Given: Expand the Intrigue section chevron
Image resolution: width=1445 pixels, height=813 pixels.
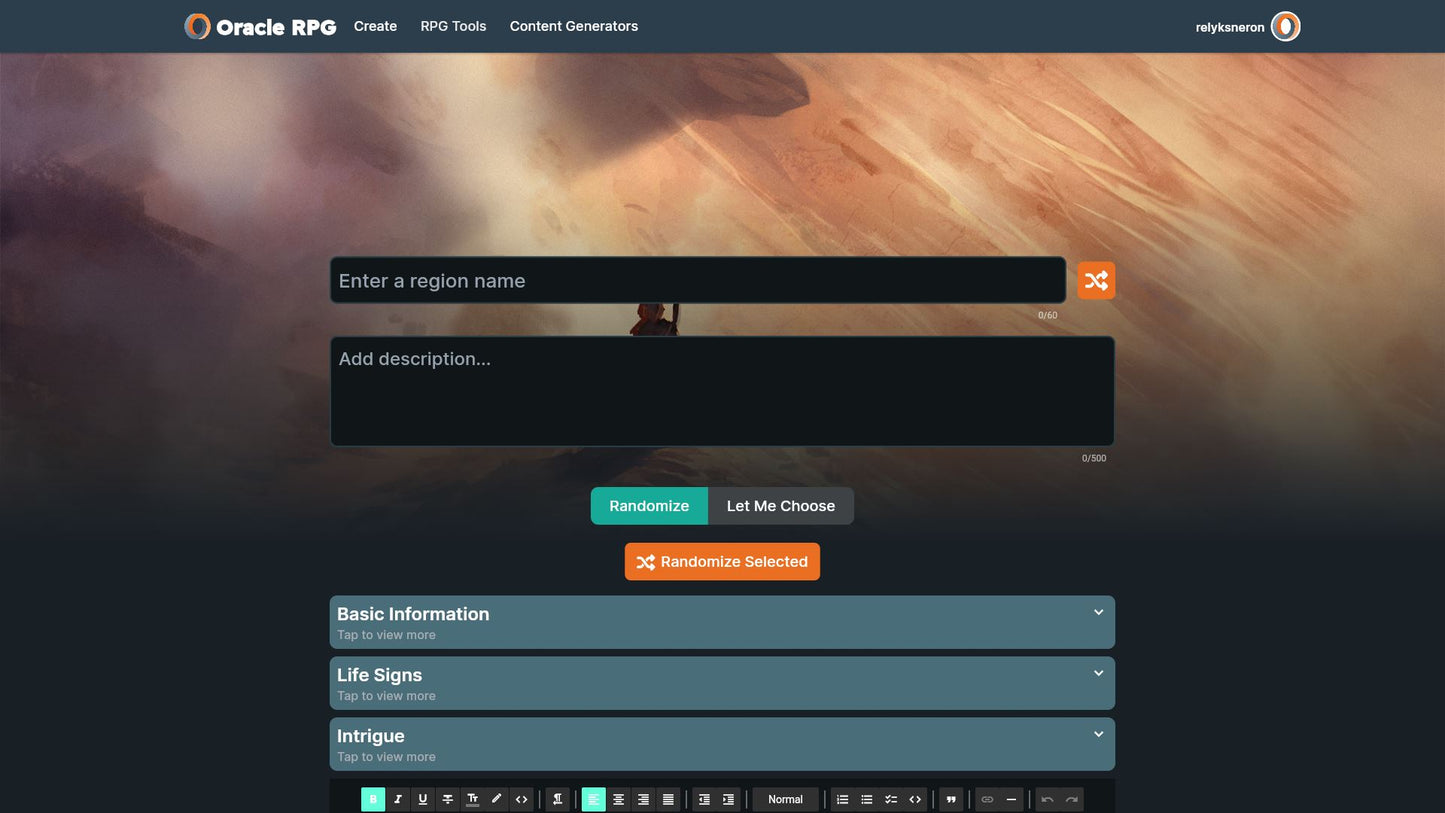Looking at the screenshot, I should (x=1098, y=735).
